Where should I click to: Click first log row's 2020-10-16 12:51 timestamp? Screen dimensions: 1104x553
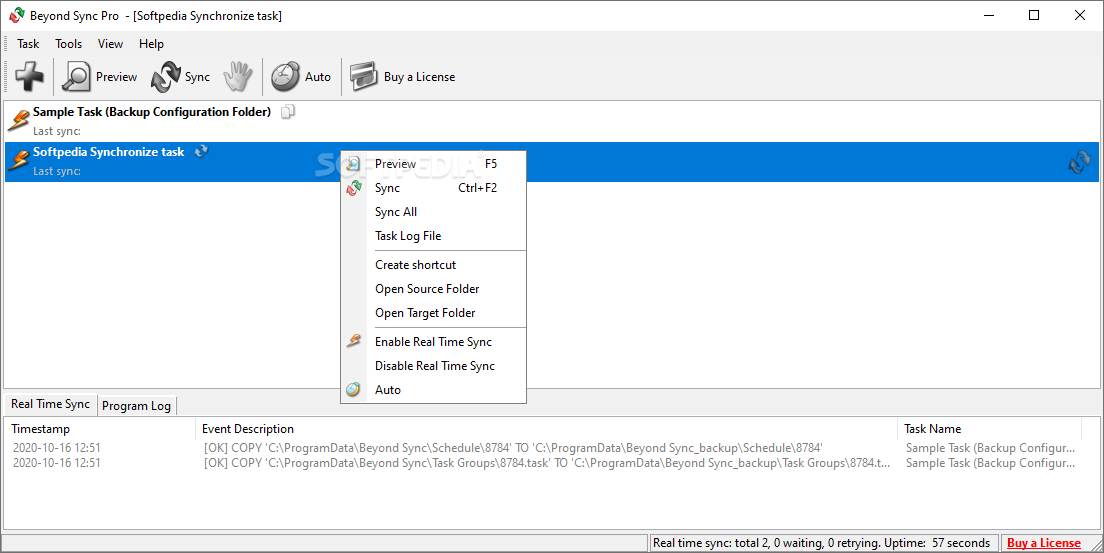coord(56,447)
